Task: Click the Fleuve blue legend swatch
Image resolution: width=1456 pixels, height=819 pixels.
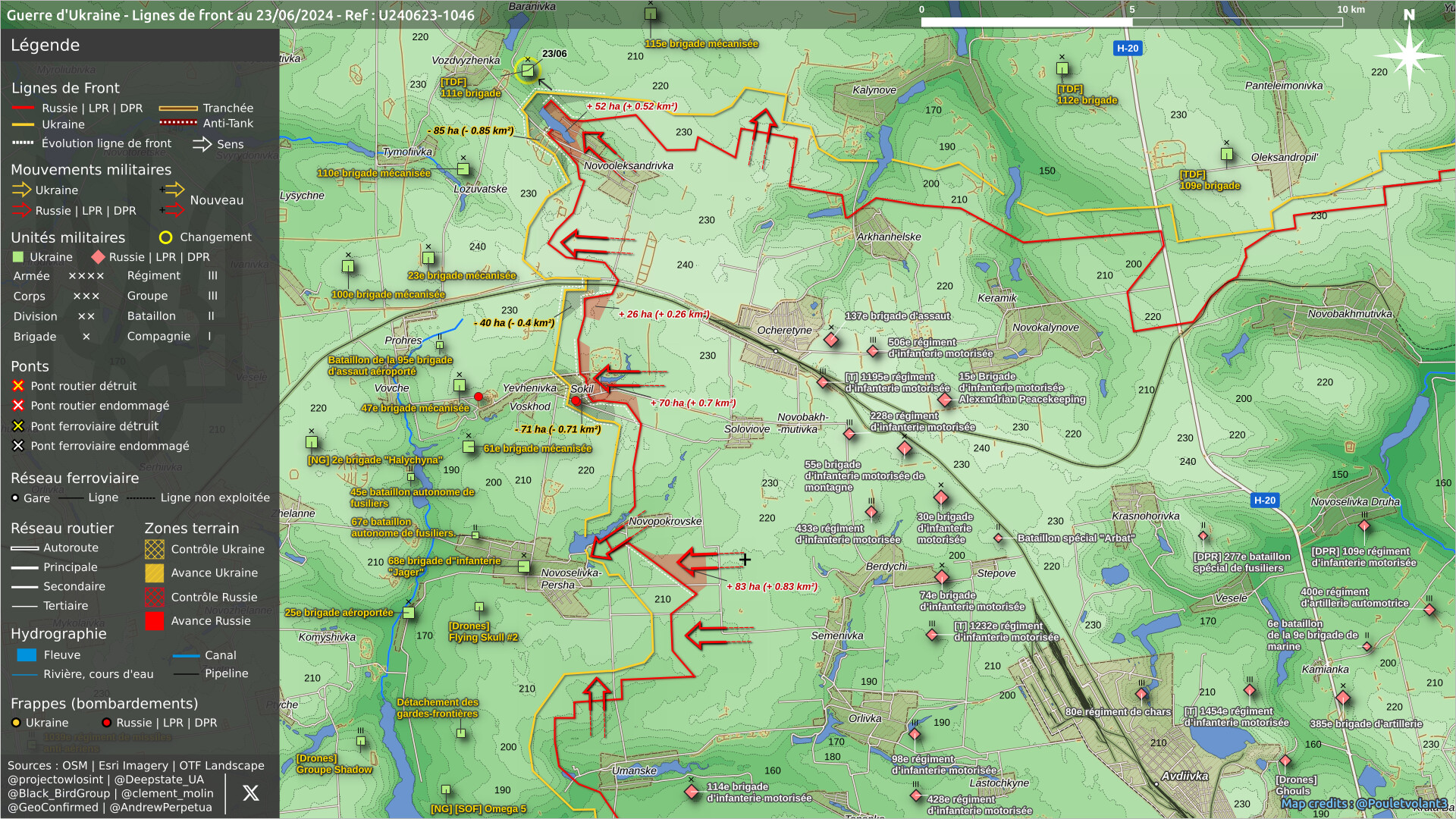Action: (27, 655)
